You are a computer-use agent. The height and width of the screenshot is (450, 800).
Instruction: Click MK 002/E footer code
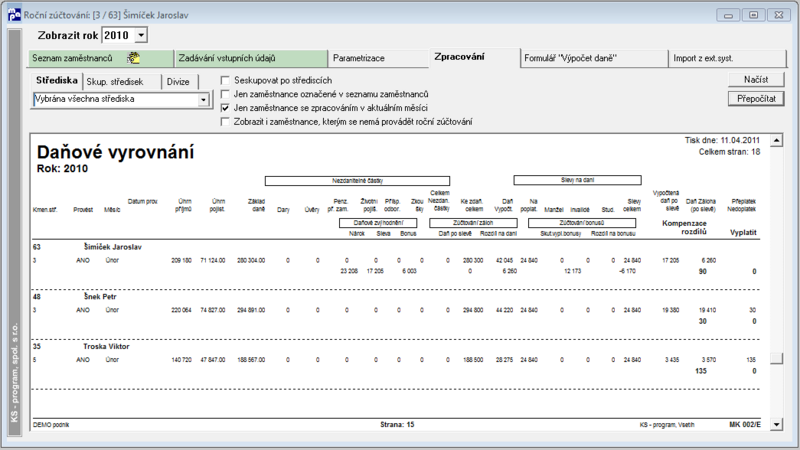tap(745, 424)
